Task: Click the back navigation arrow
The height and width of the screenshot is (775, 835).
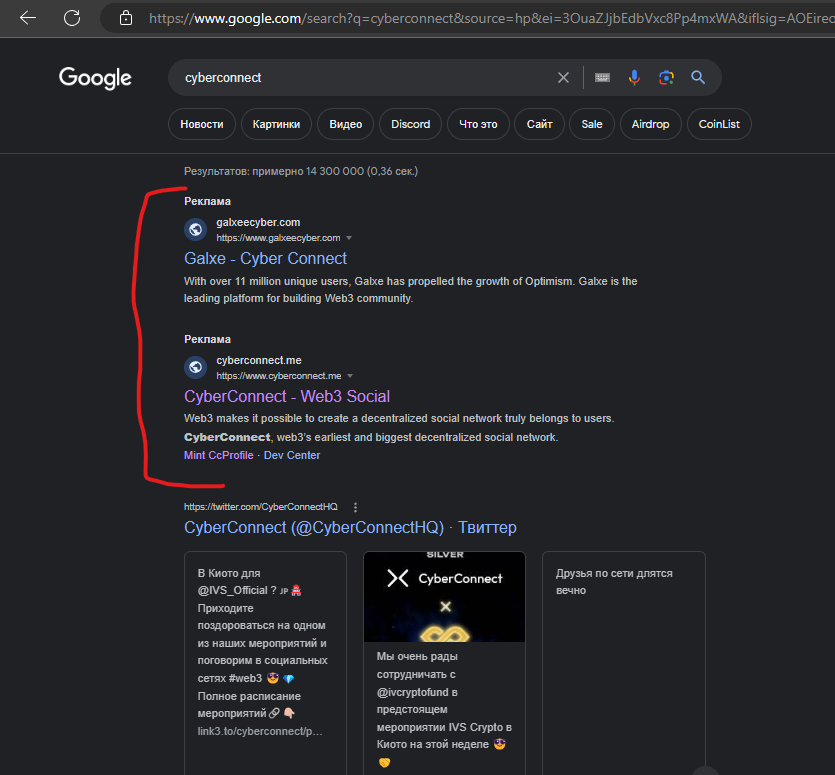Action: pos(28,17)
